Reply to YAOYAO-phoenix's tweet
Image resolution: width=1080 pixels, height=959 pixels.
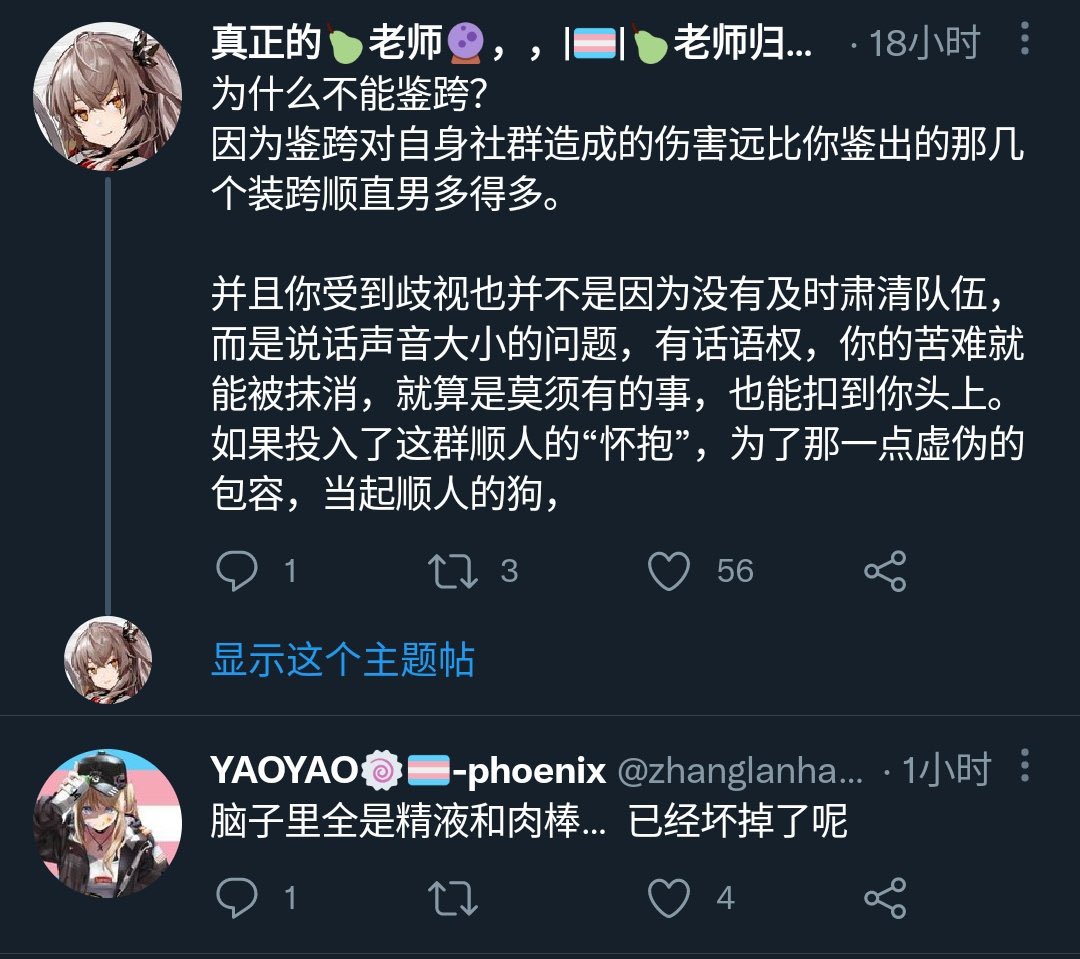(x=237, y=898)
